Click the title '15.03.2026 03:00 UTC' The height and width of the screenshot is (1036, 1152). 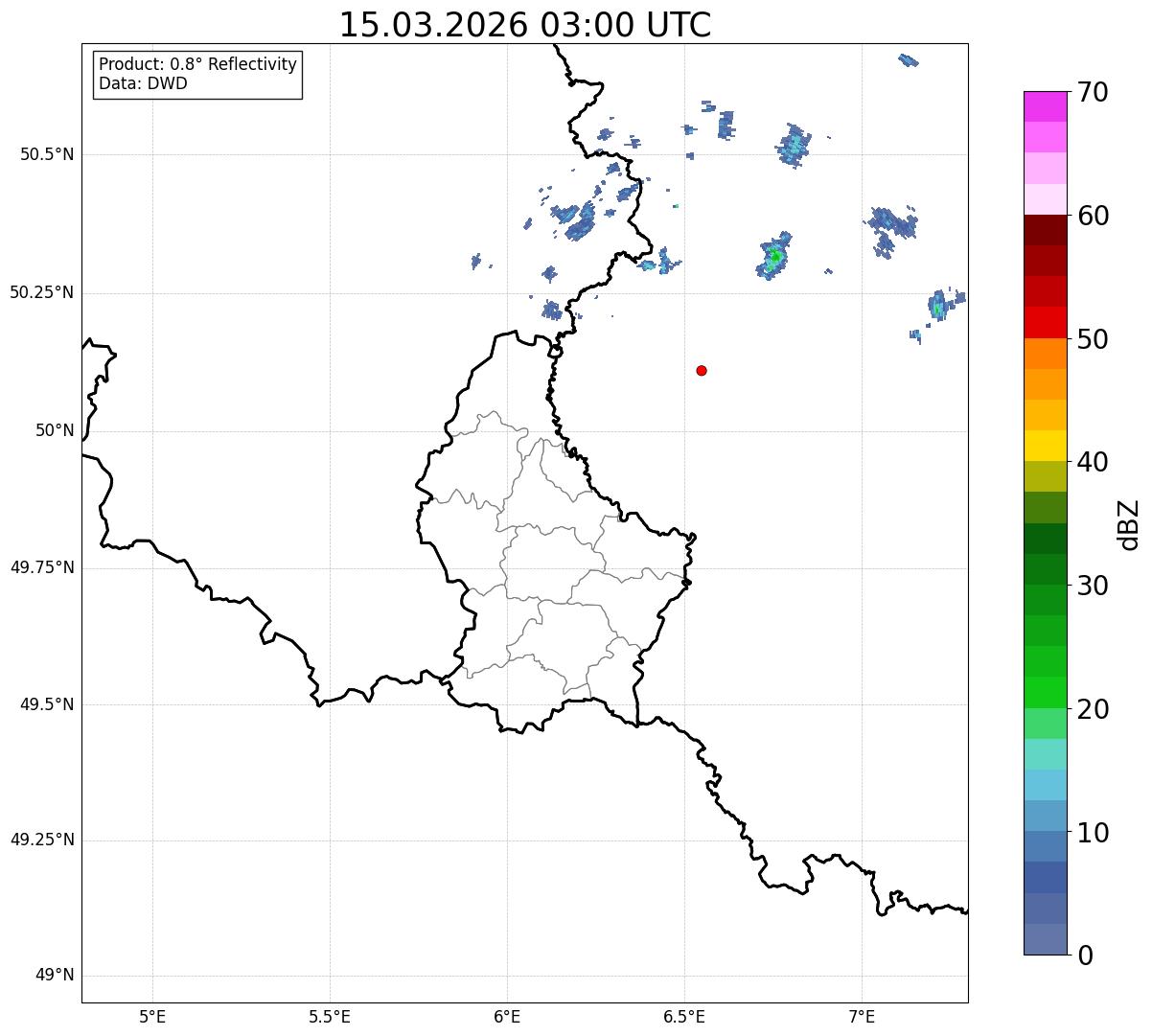tap(525, 25)
